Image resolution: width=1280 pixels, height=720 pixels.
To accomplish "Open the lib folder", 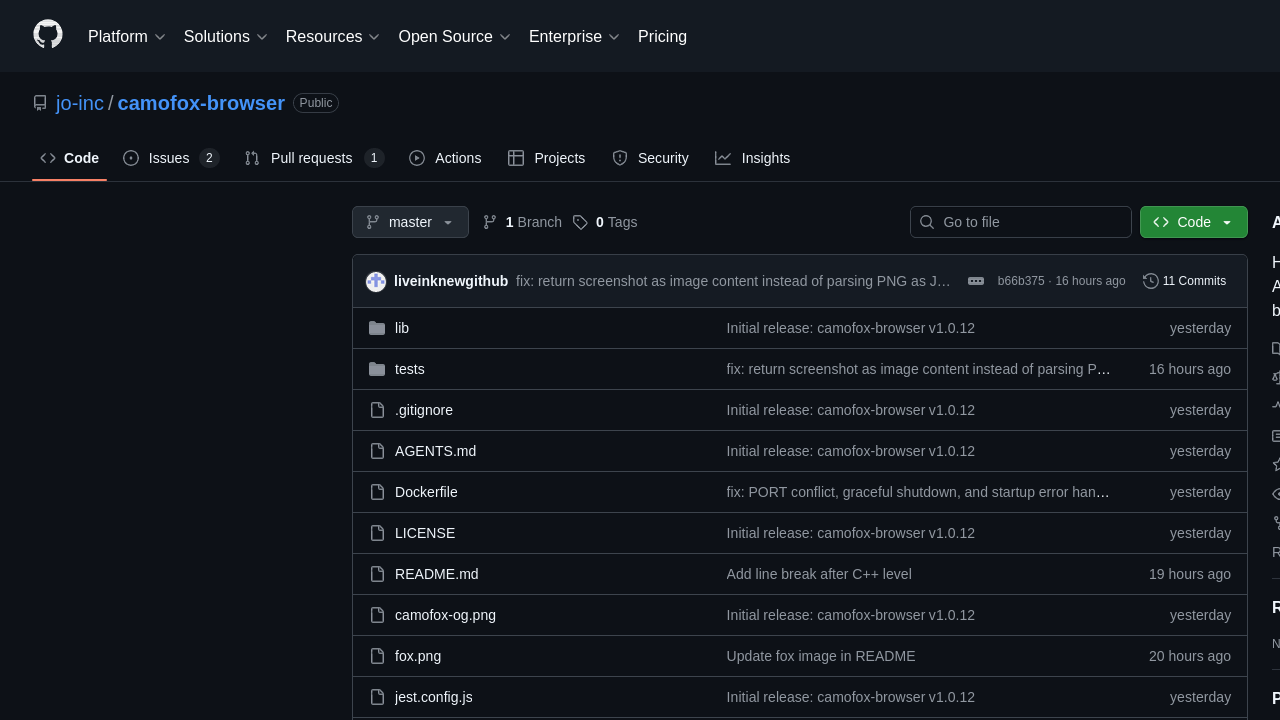I will (402, 328).
